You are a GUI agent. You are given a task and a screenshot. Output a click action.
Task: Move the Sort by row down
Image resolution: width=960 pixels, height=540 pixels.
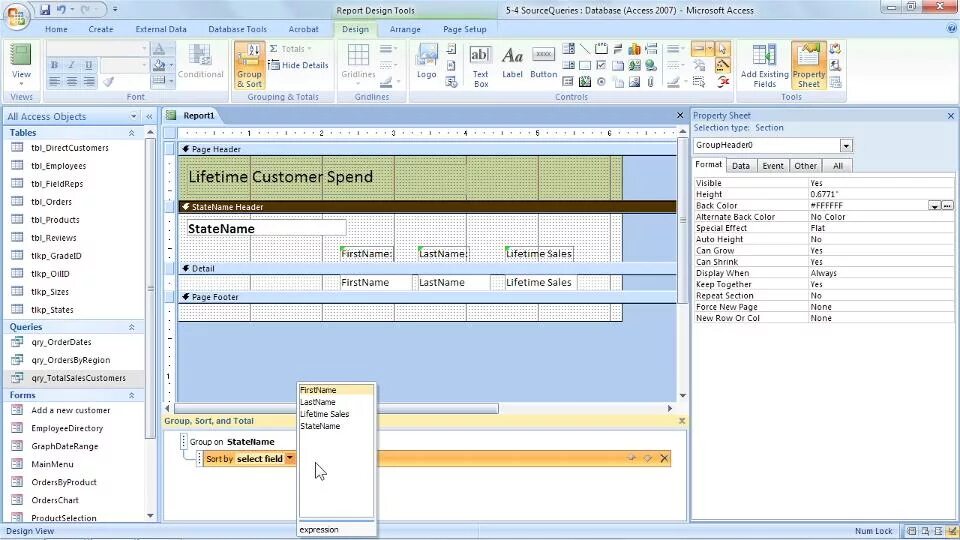click(647, 458)
